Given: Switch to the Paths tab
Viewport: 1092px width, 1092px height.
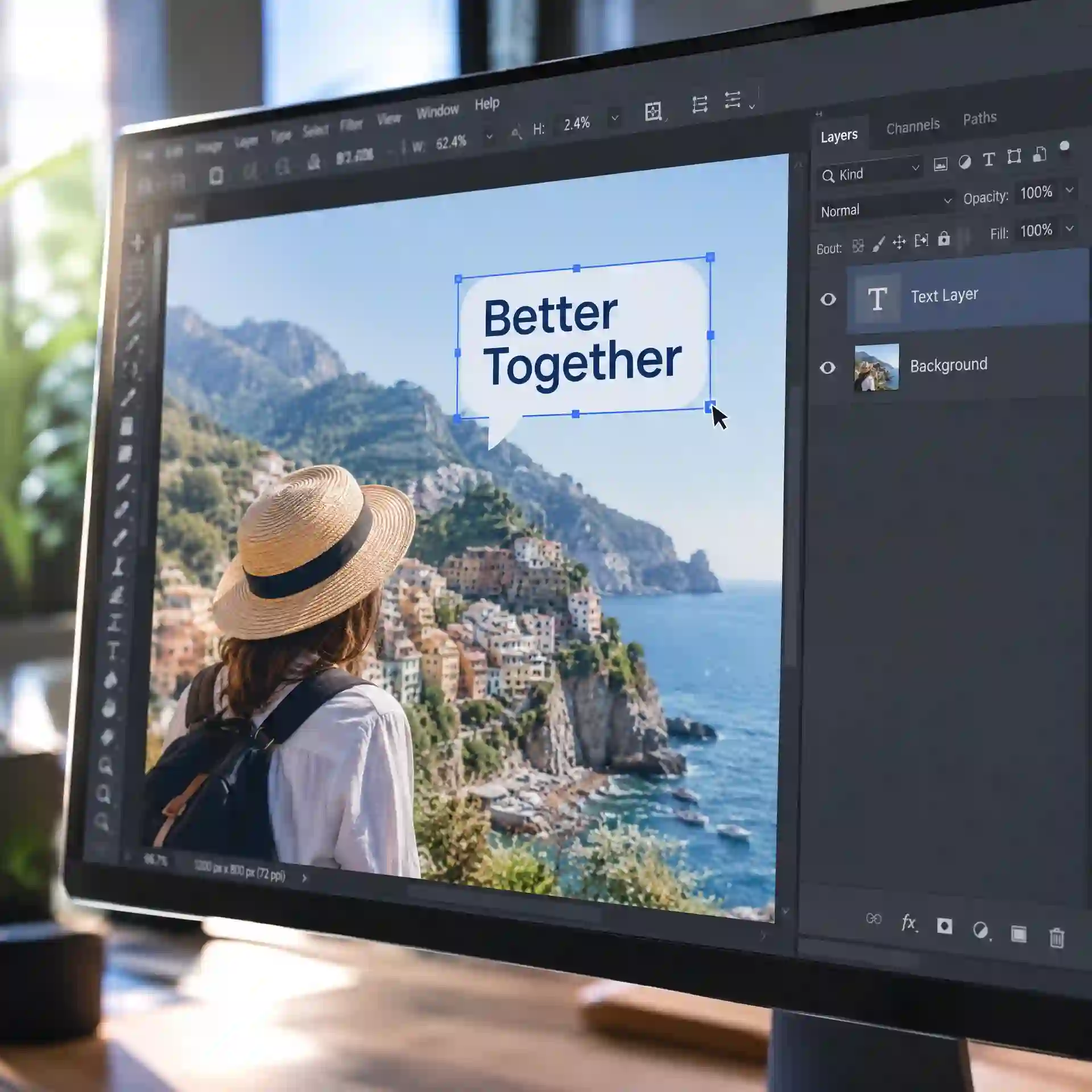Looking at the screenshot, I should 980,119.
